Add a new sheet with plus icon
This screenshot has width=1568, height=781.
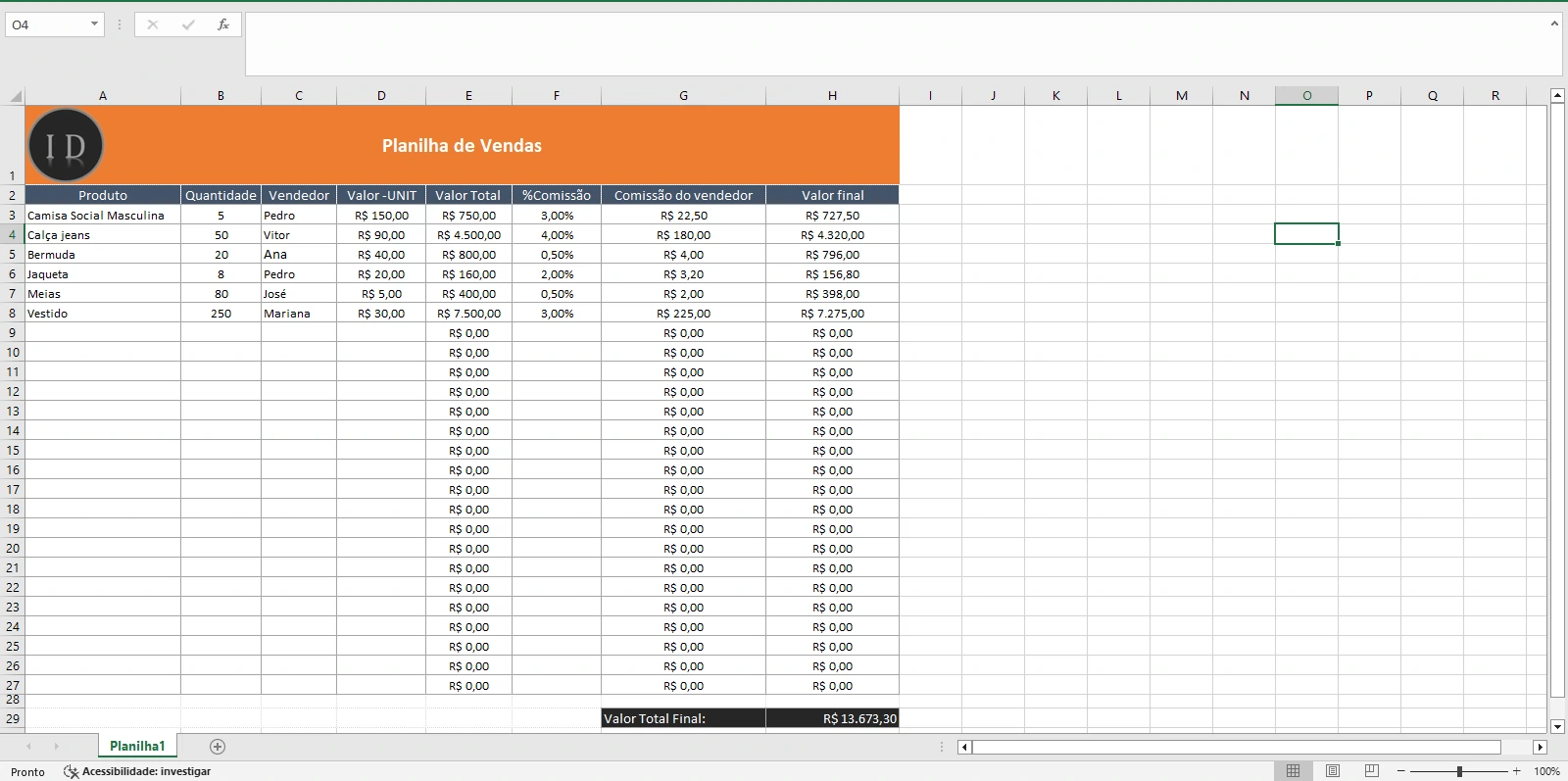pyautogui.click(x=218, y=747)
